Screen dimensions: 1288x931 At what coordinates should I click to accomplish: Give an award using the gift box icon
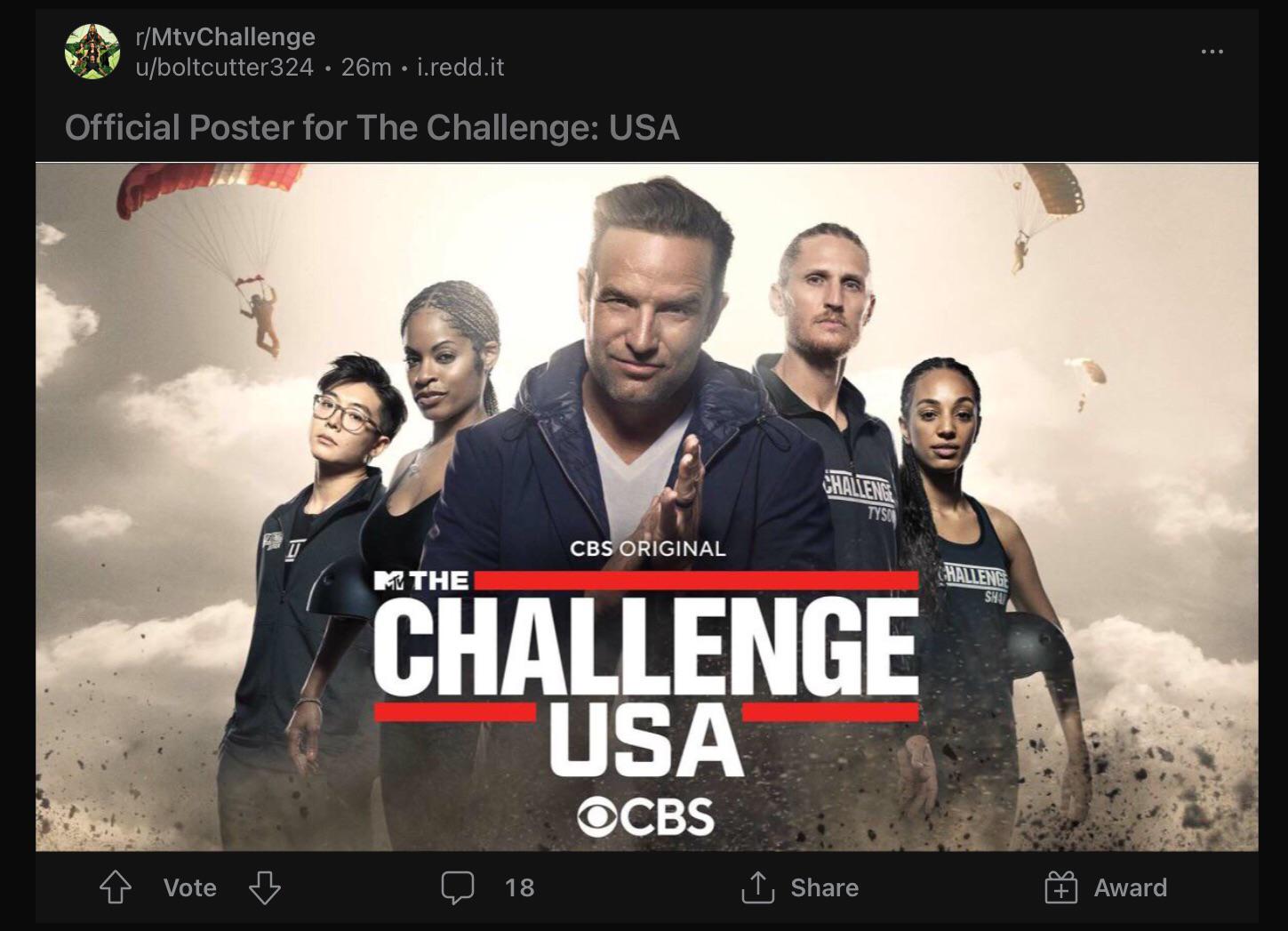(1060, 887)
